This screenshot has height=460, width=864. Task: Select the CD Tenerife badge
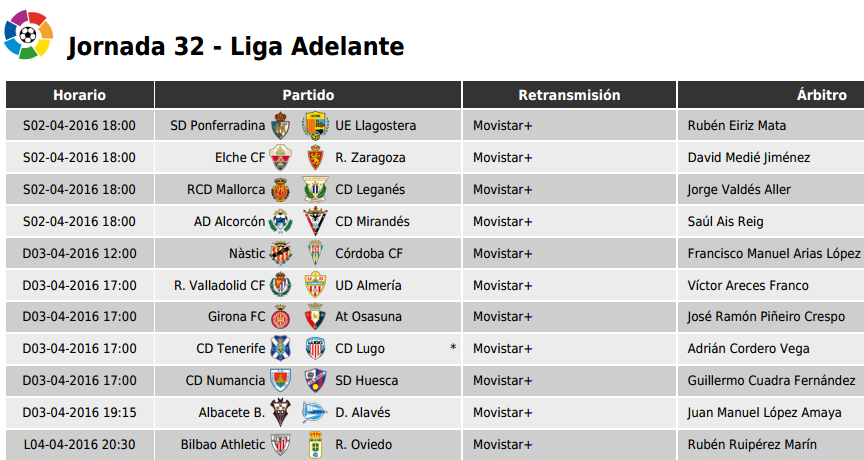tap(280, 349)
